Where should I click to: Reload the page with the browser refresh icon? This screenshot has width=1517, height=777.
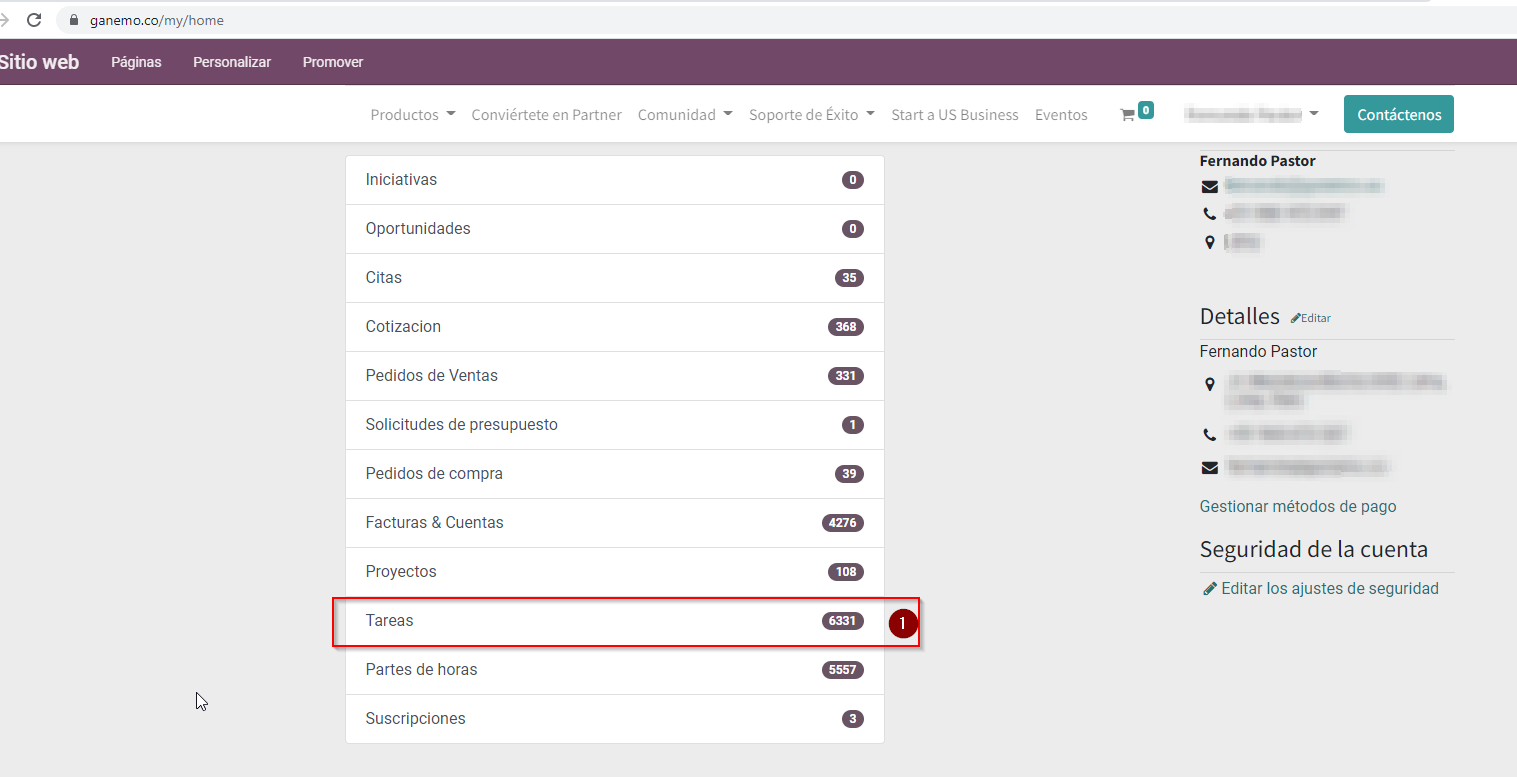pos(34,20)
